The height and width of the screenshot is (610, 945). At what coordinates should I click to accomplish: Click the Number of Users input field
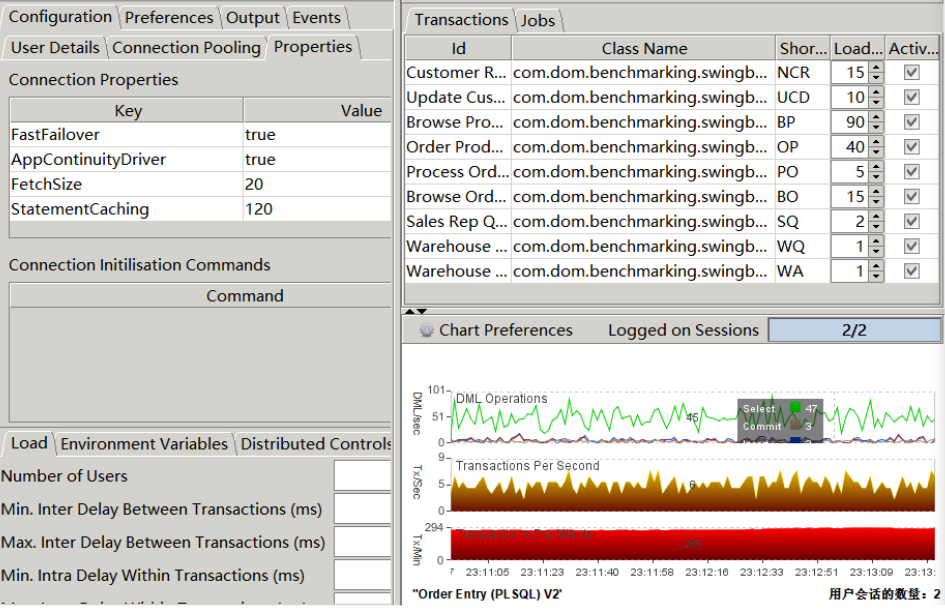click(362, 476)
